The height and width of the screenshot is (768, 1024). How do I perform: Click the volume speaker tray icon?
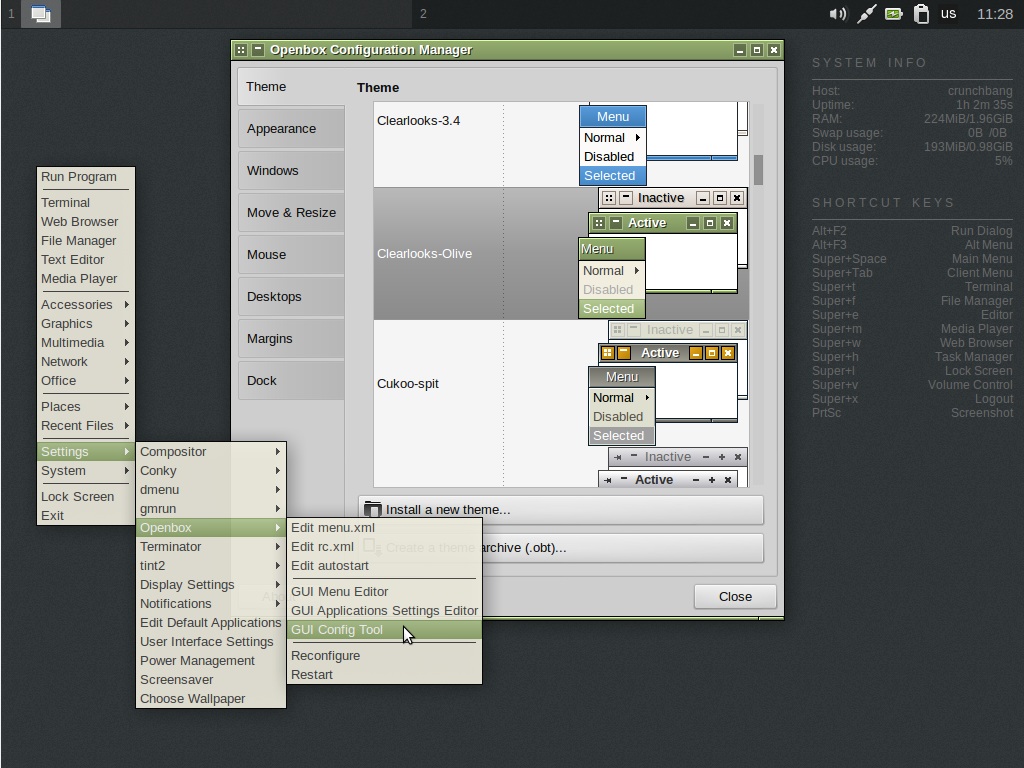[x=837, y=14]
